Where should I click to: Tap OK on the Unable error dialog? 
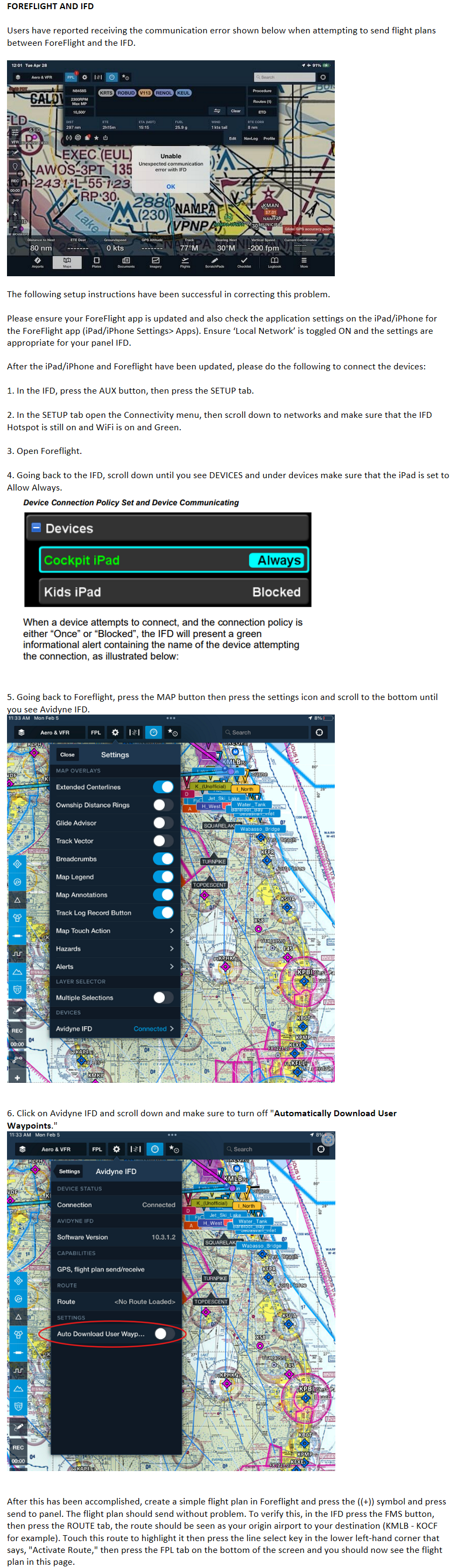[171, 186]
